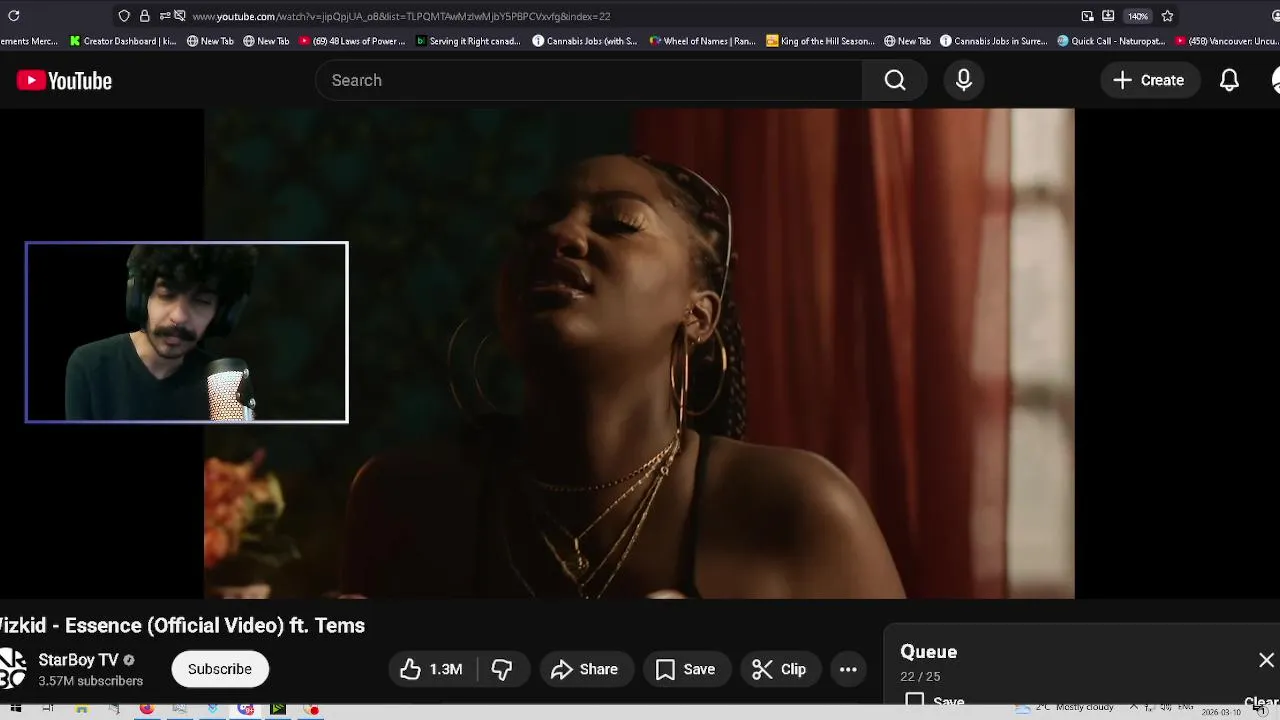Click the StarBoy TV channel avatar
Viewport: 1280px width, 720px height.
(12, 669)
